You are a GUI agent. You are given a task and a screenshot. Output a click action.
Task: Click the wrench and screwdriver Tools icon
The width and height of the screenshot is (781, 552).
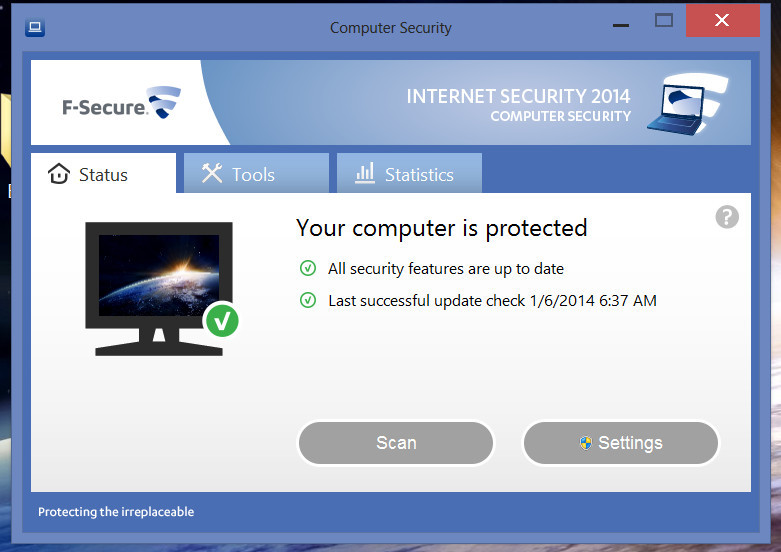212,173
